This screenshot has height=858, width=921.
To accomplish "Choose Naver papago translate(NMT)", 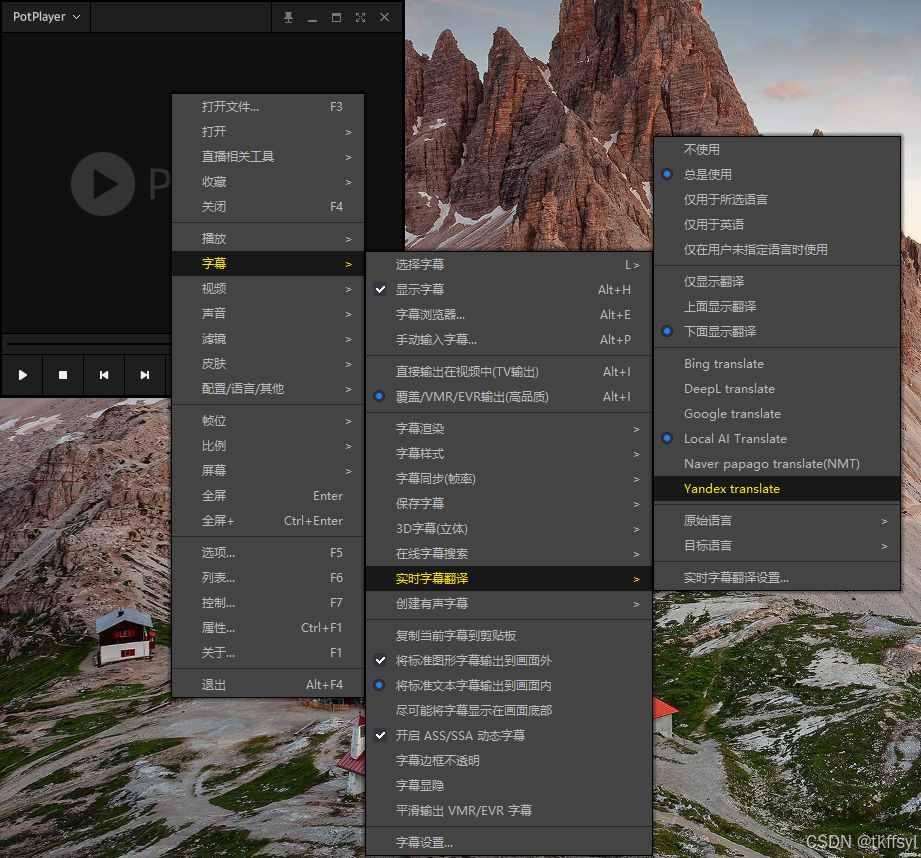I will tap(777, 464).
